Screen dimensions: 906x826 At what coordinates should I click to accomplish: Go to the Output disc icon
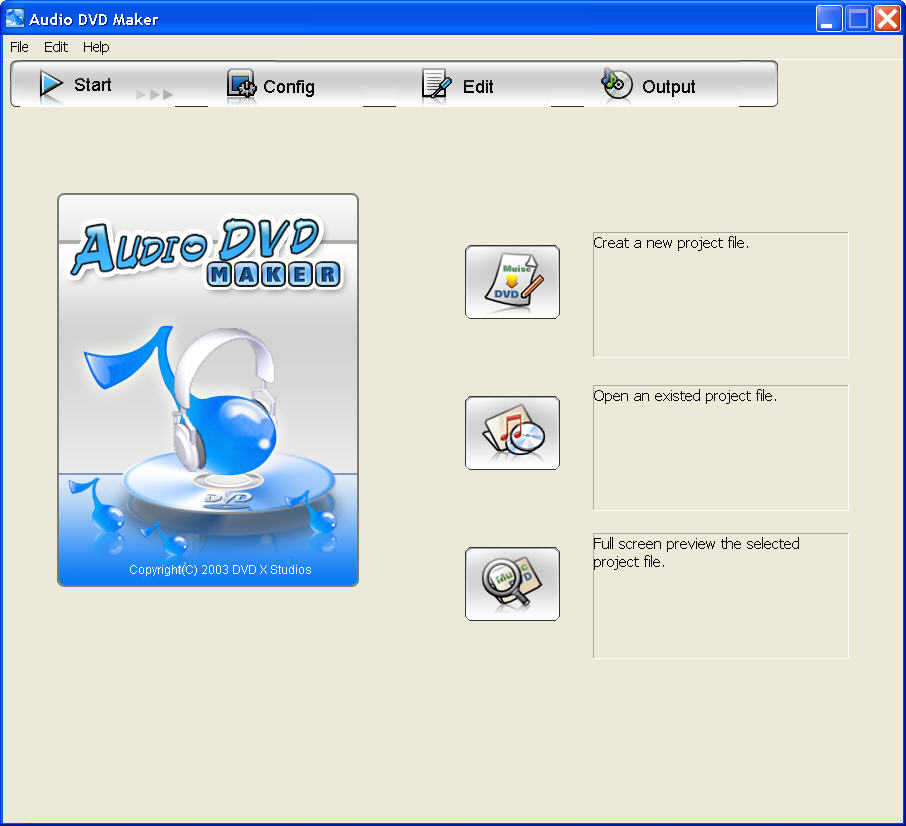pos(617,84)
